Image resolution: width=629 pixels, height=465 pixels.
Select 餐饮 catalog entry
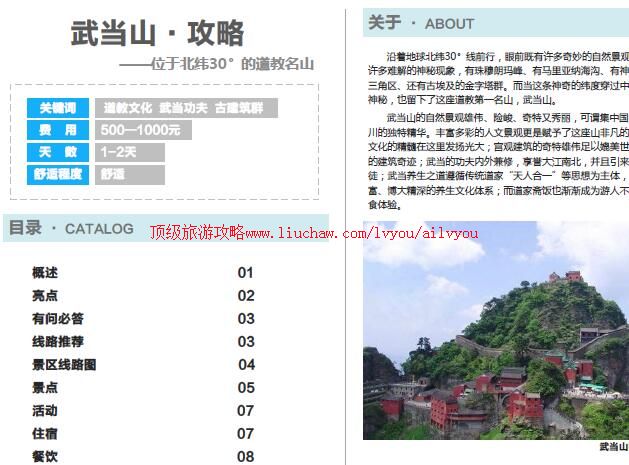[x=45, y=456]
